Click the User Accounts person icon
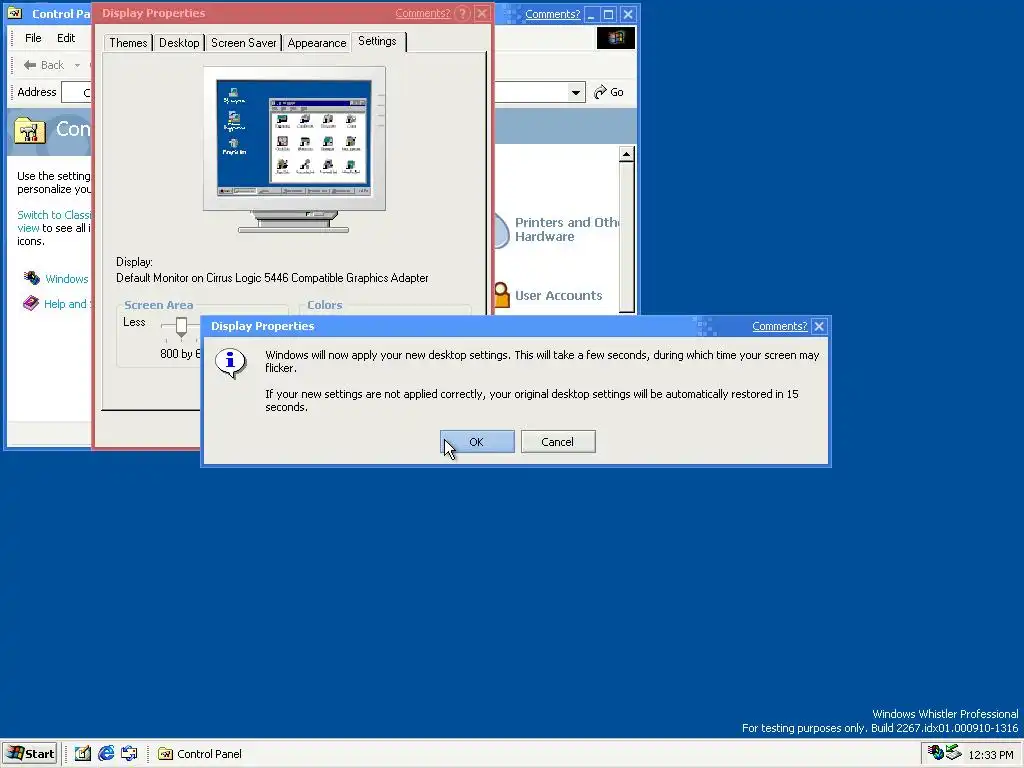Screen dimensions: 1024x768 [x=502, y=295]
